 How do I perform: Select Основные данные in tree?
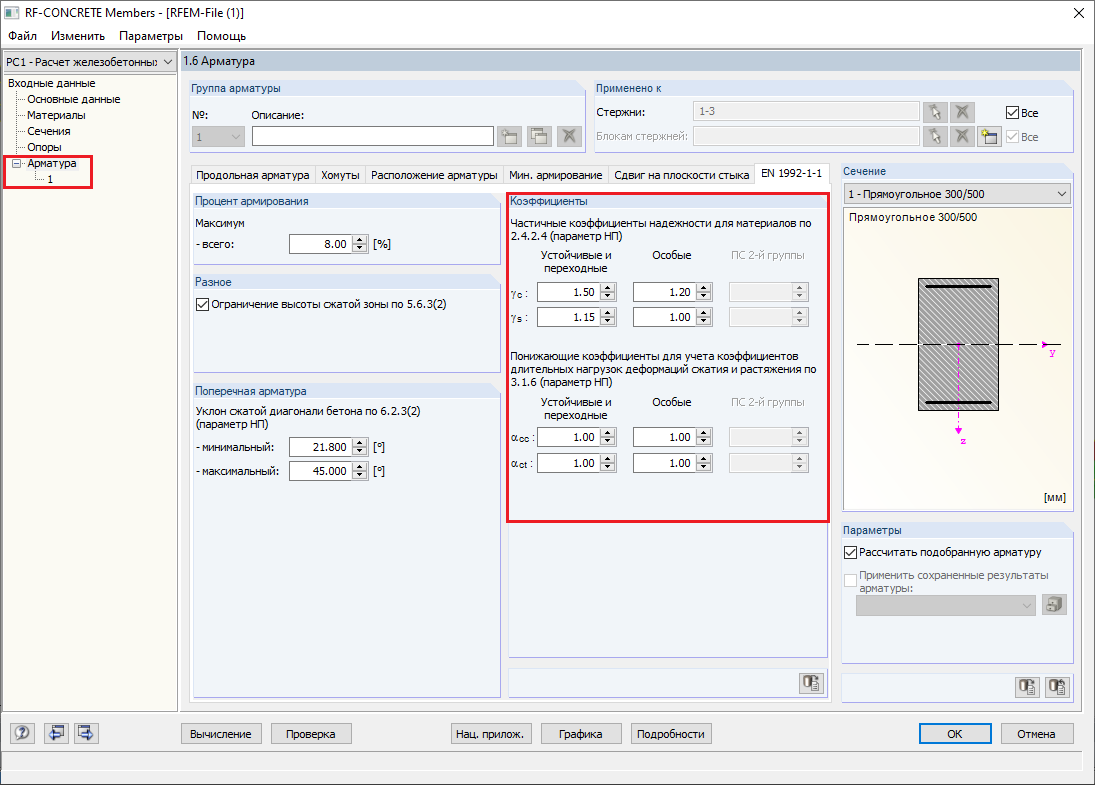pyautogui.click(x=73, y=99)
